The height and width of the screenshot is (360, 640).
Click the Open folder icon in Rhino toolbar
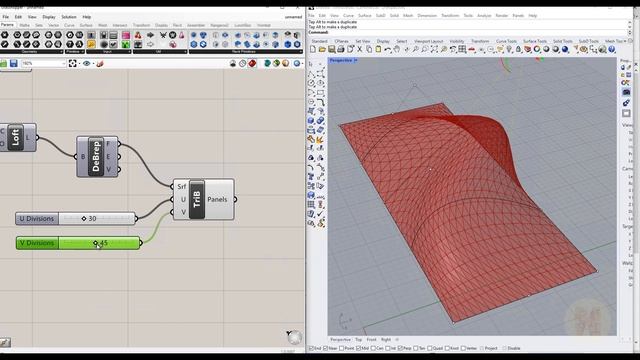322,49
